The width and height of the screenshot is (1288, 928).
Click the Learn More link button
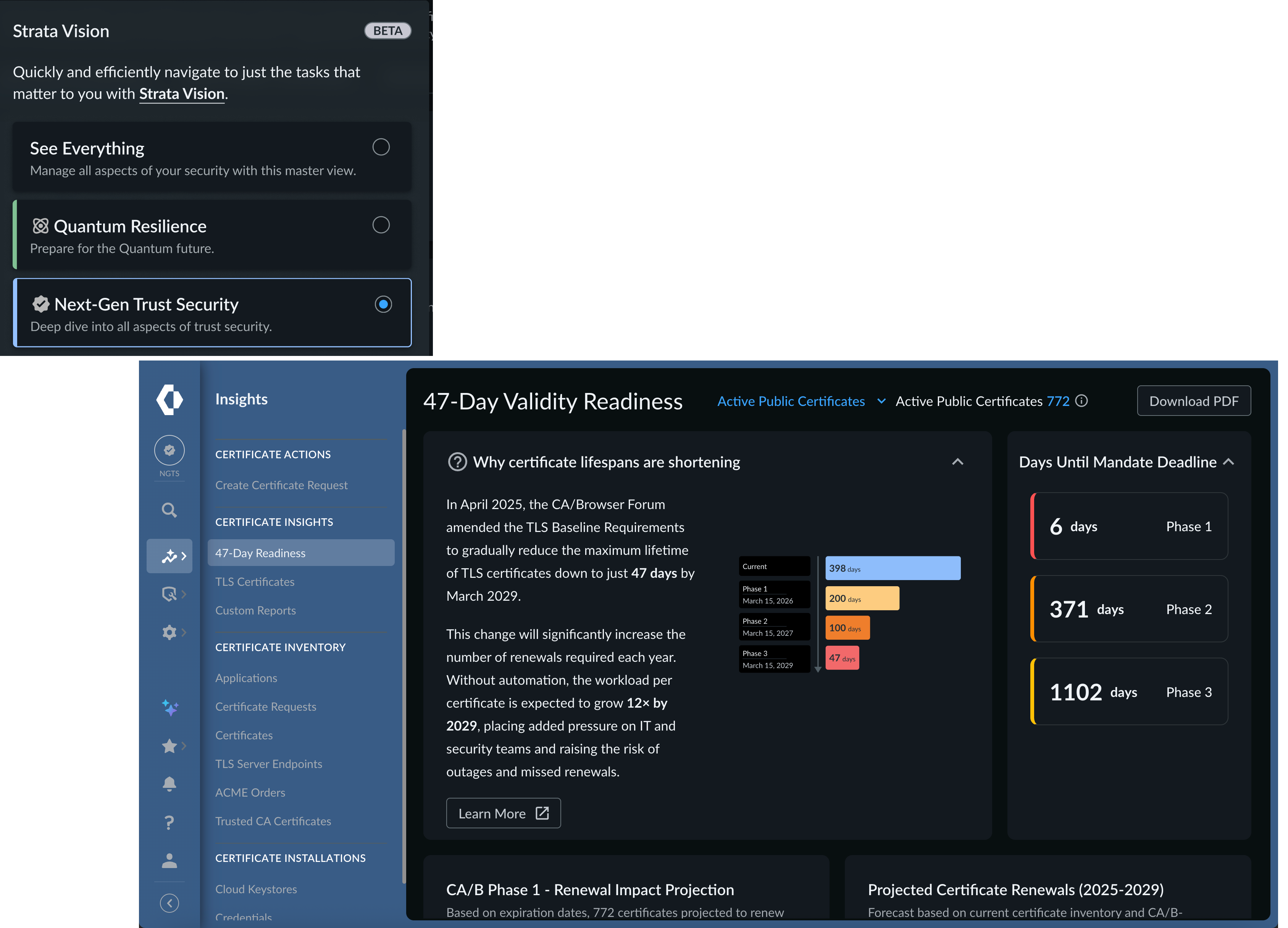pyautogui.click(x=503, y=813)
